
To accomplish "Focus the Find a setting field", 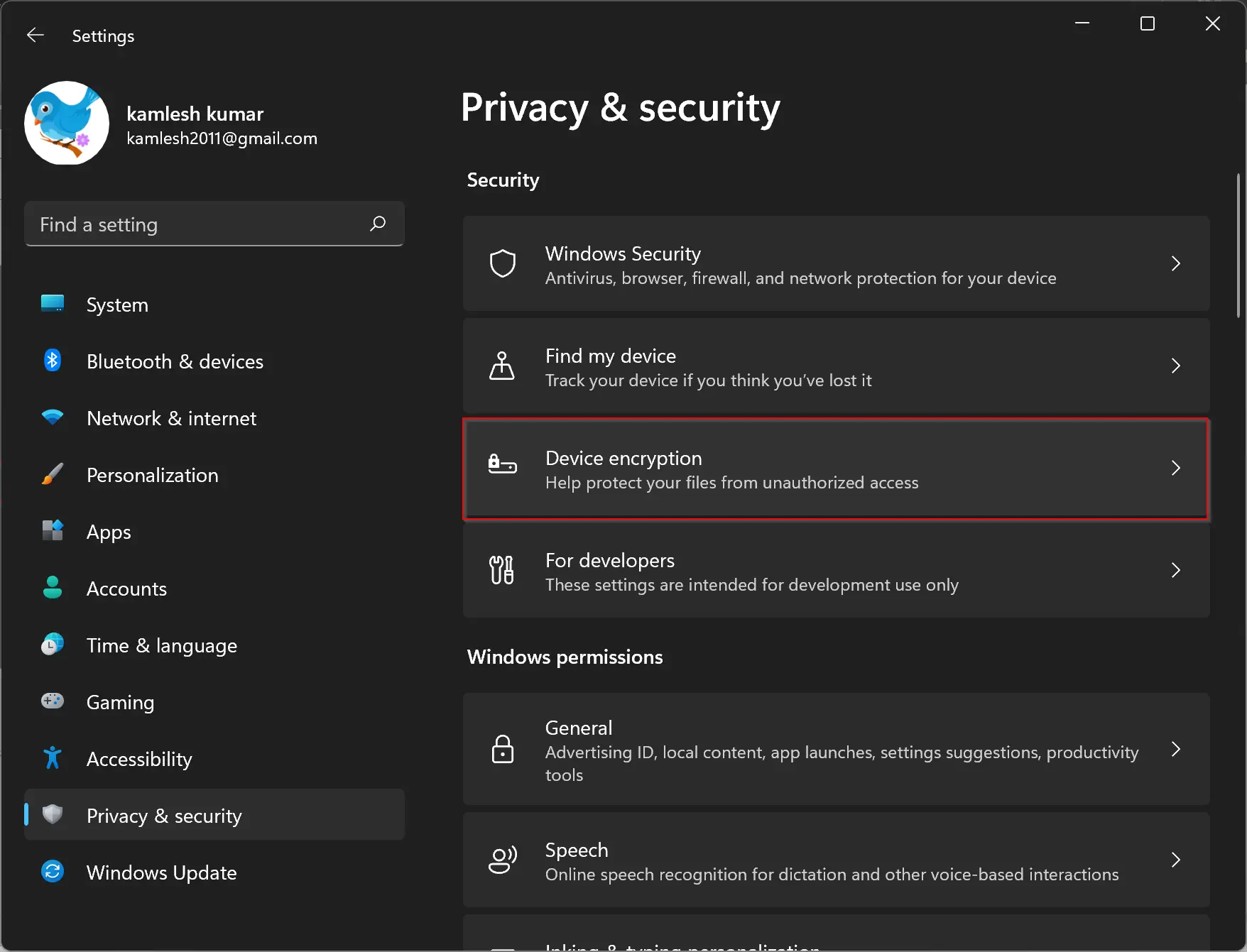I will click(x=199, y=224).
